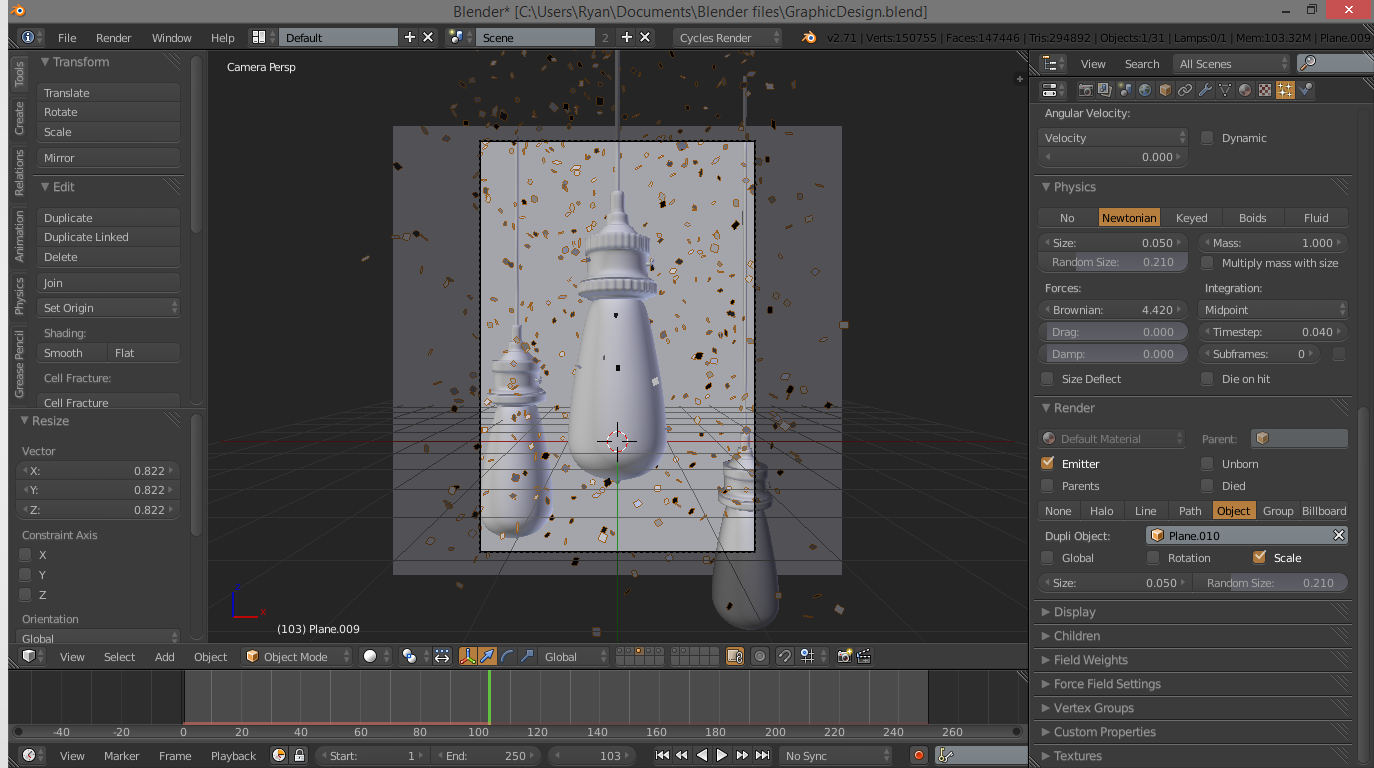The width and height of the screenshot is (1374, 768).
Task: Enable Multiply mass with size
Action: pyautogui.click(x=1207, y=263)
